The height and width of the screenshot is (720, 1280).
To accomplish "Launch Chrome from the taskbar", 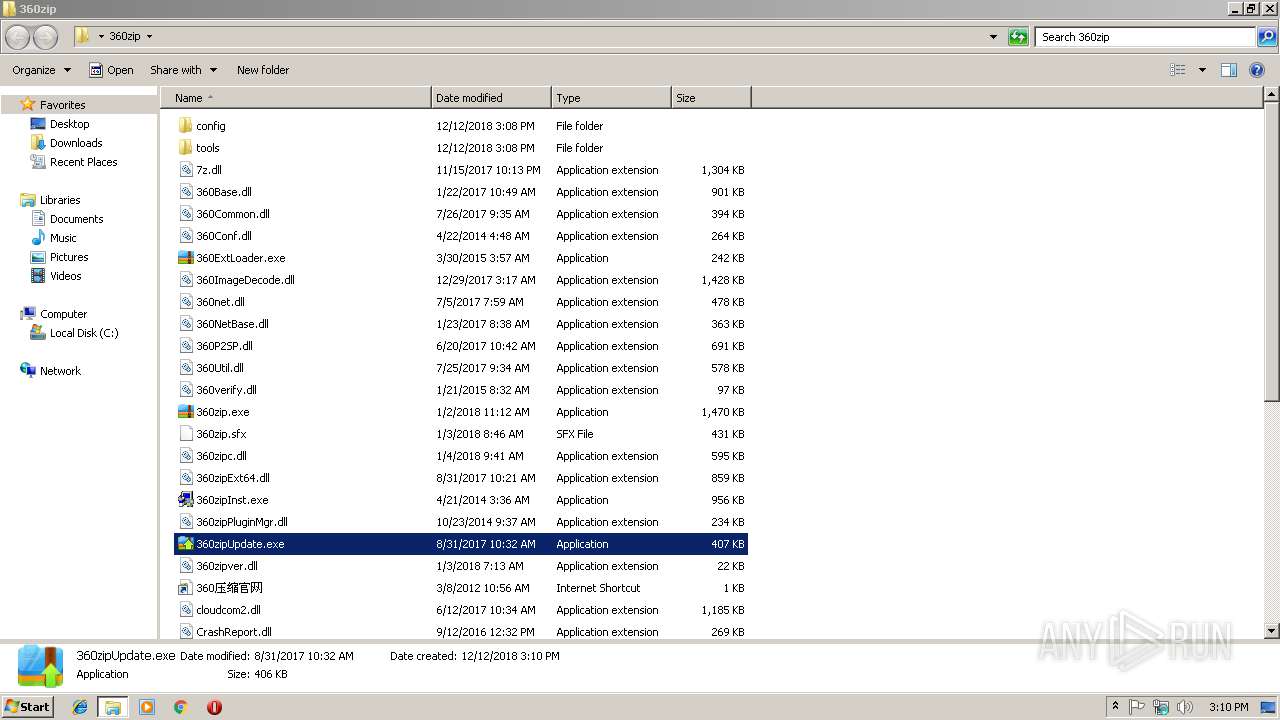I will [x=180, y=707].
